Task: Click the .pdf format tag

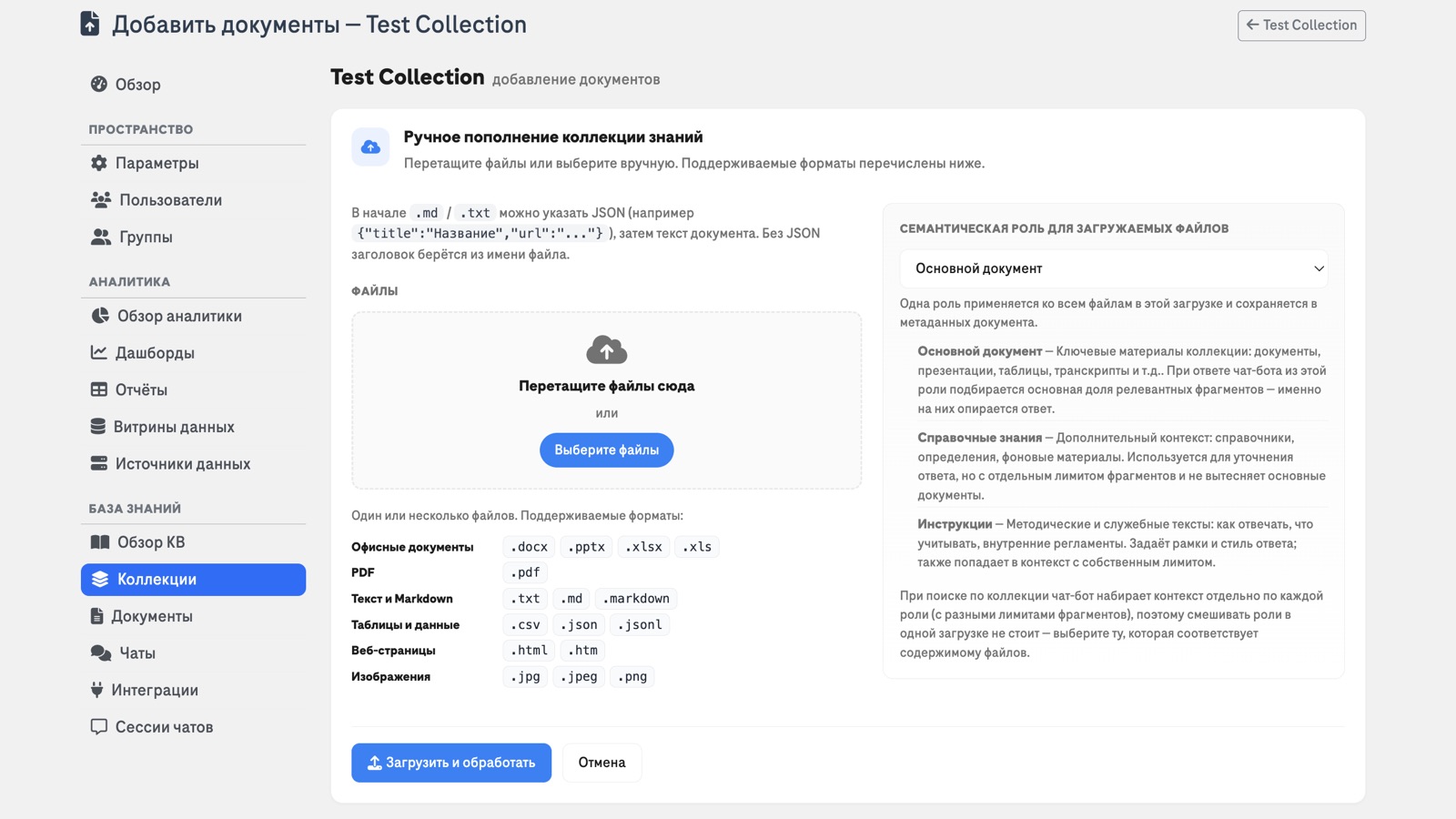Action: click(525, 572)
